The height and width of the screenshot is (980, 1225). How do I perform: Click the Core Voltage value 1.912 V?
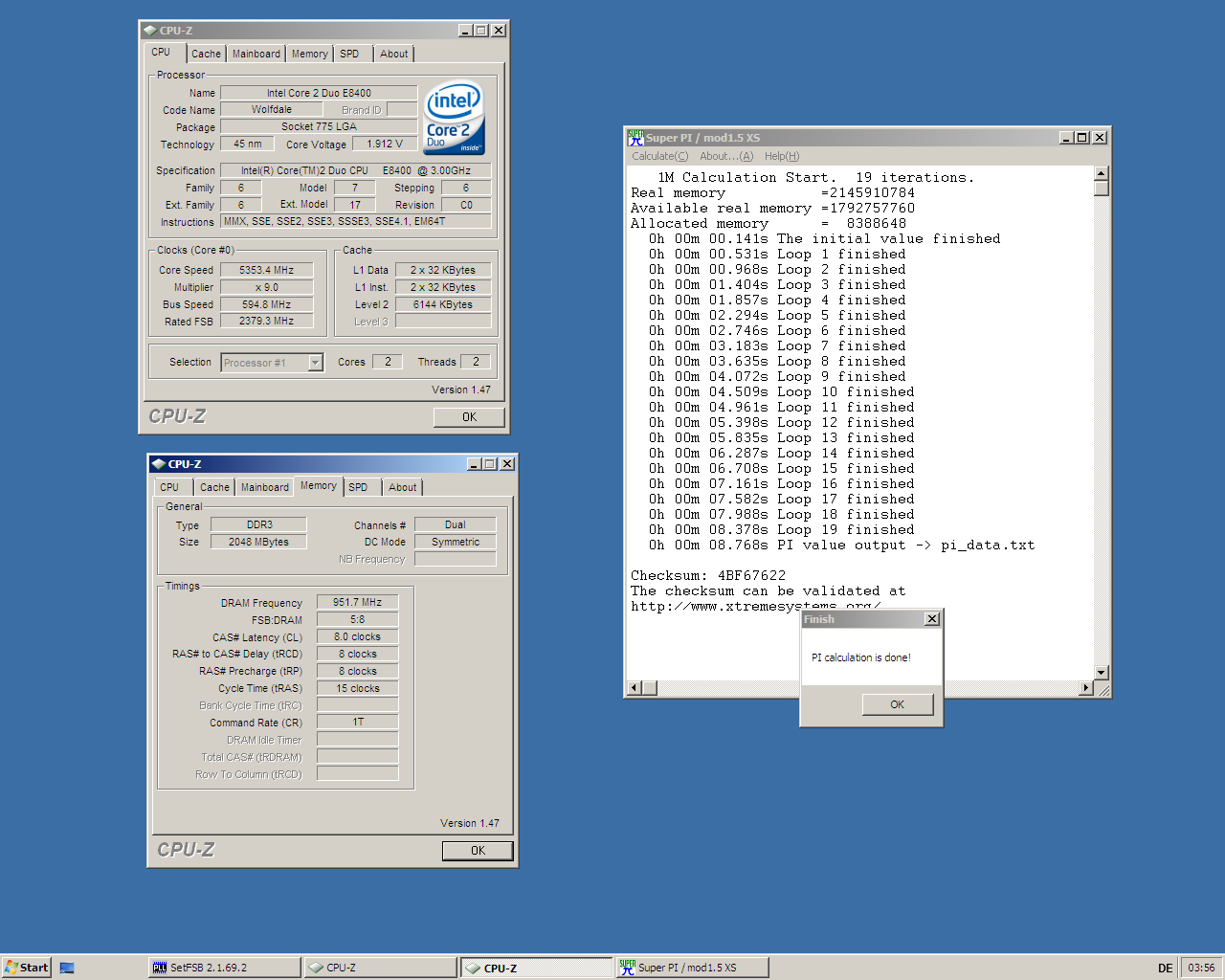point(385,145)
